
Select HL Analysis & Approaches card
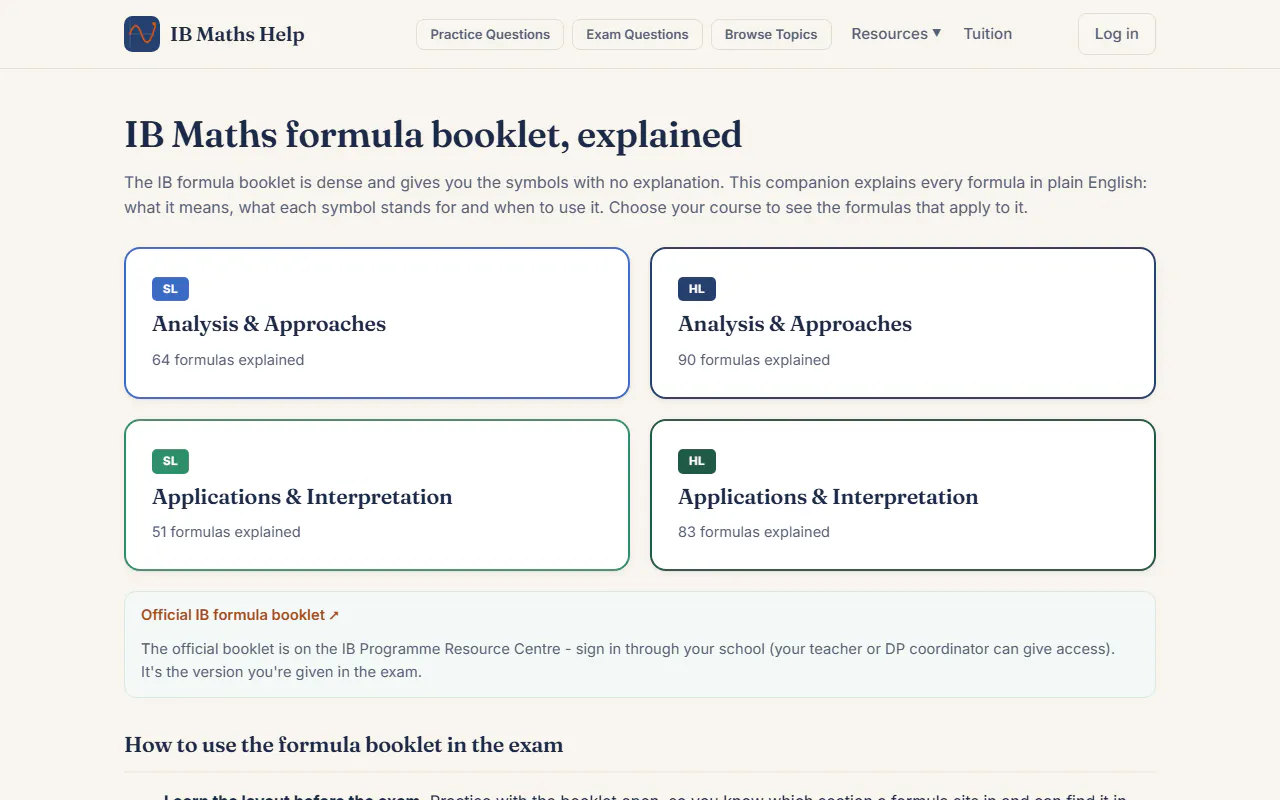tap(903, 323)
